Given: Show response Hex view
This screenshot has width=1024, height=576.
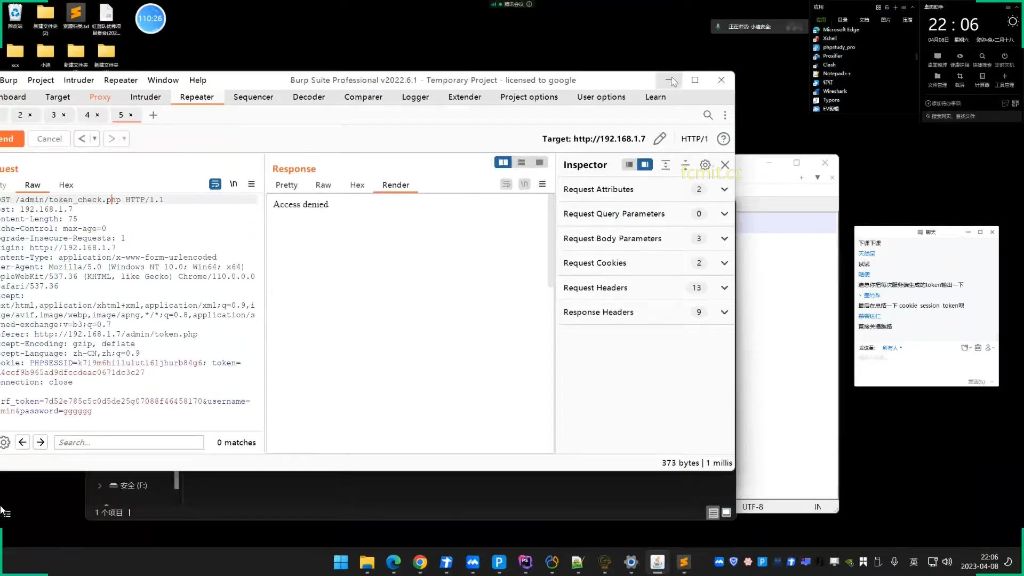Looking at the screenshot, I should pyautogui.click(x=357, y=185).
